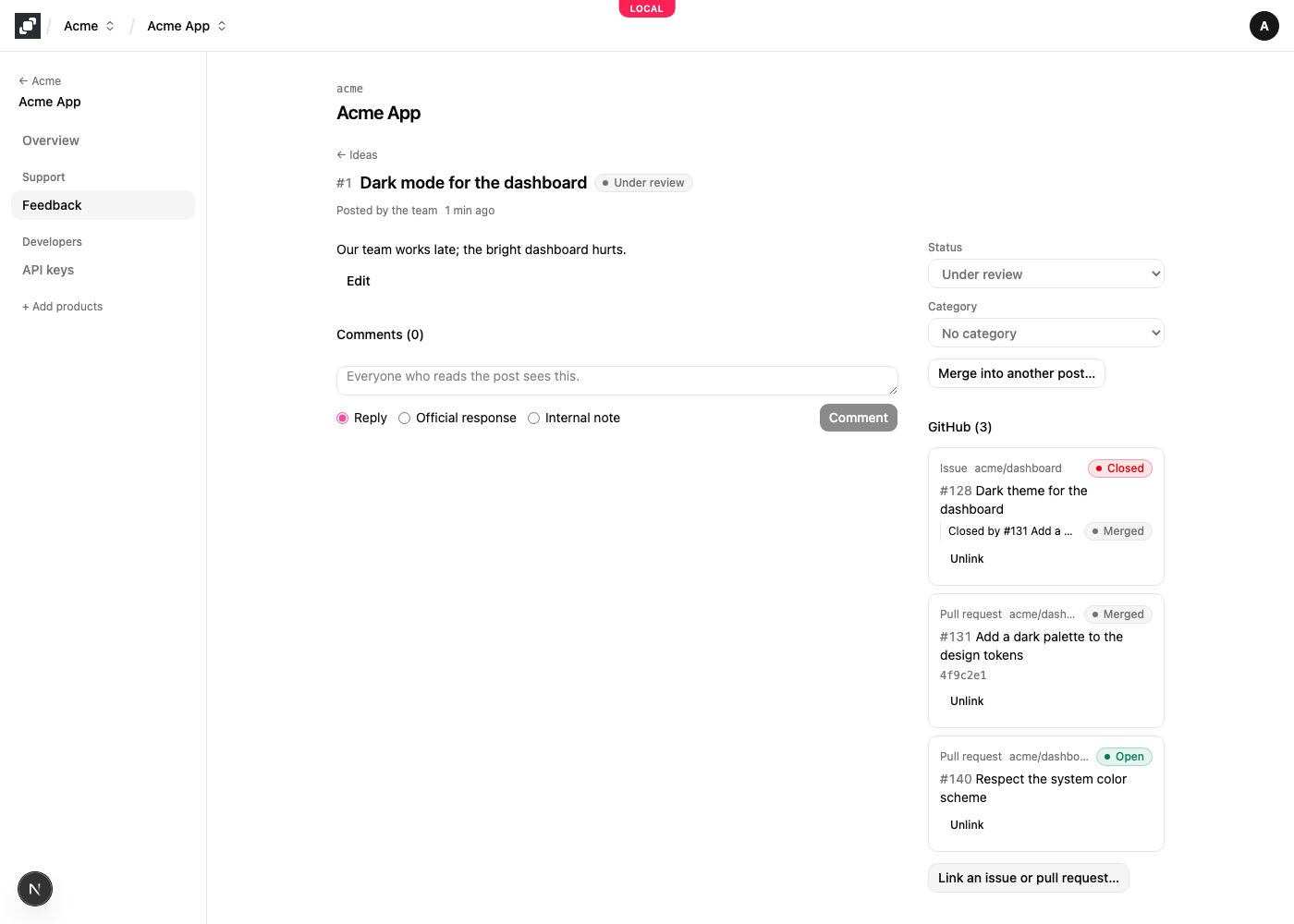Click the Comment submit button
Image resolution: width=1294 pixels, height=924 pixels.
pyautogui.click(x=859, y=418)
